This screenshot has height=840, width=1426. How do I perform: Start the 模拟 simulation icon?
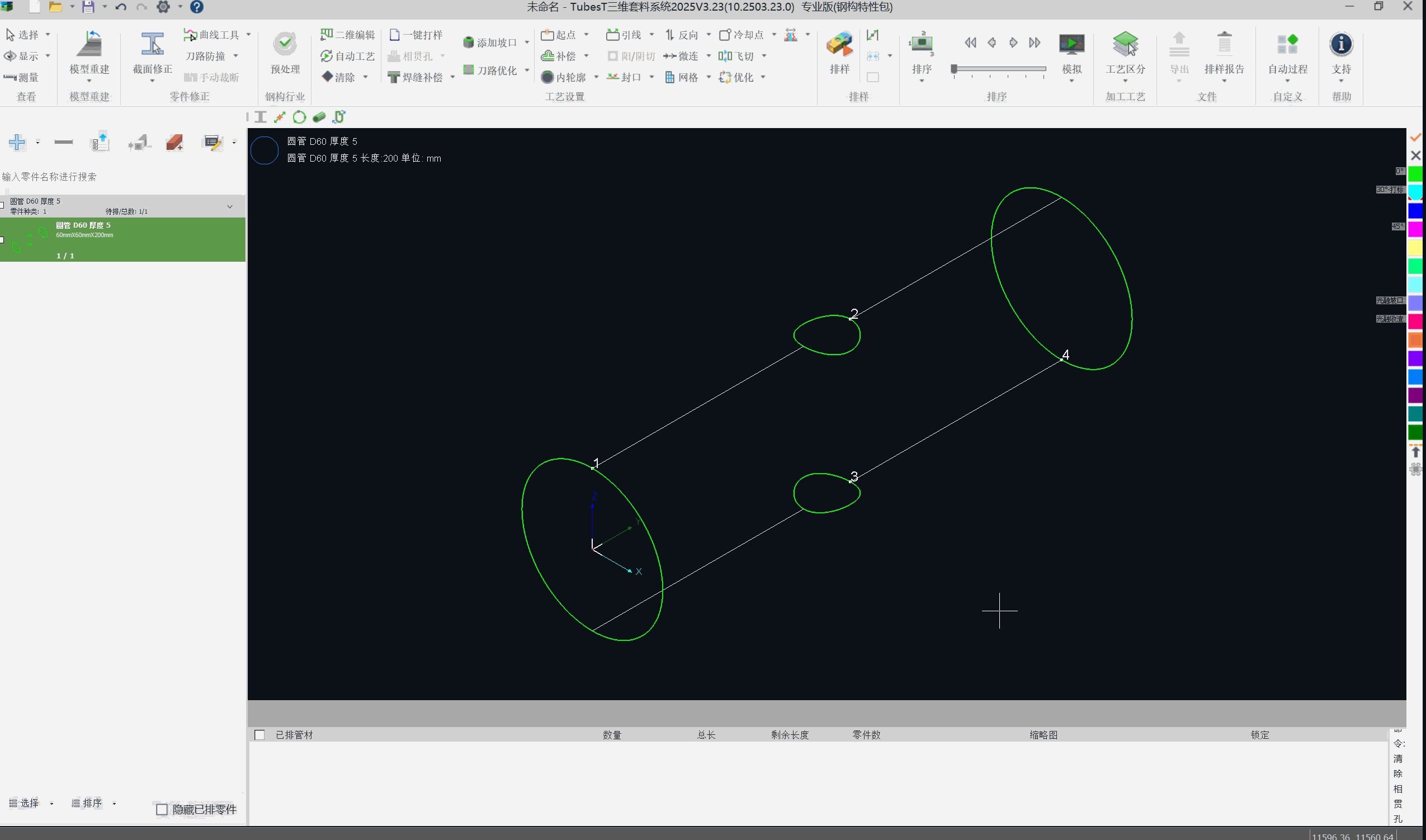tap(1071, 44)
